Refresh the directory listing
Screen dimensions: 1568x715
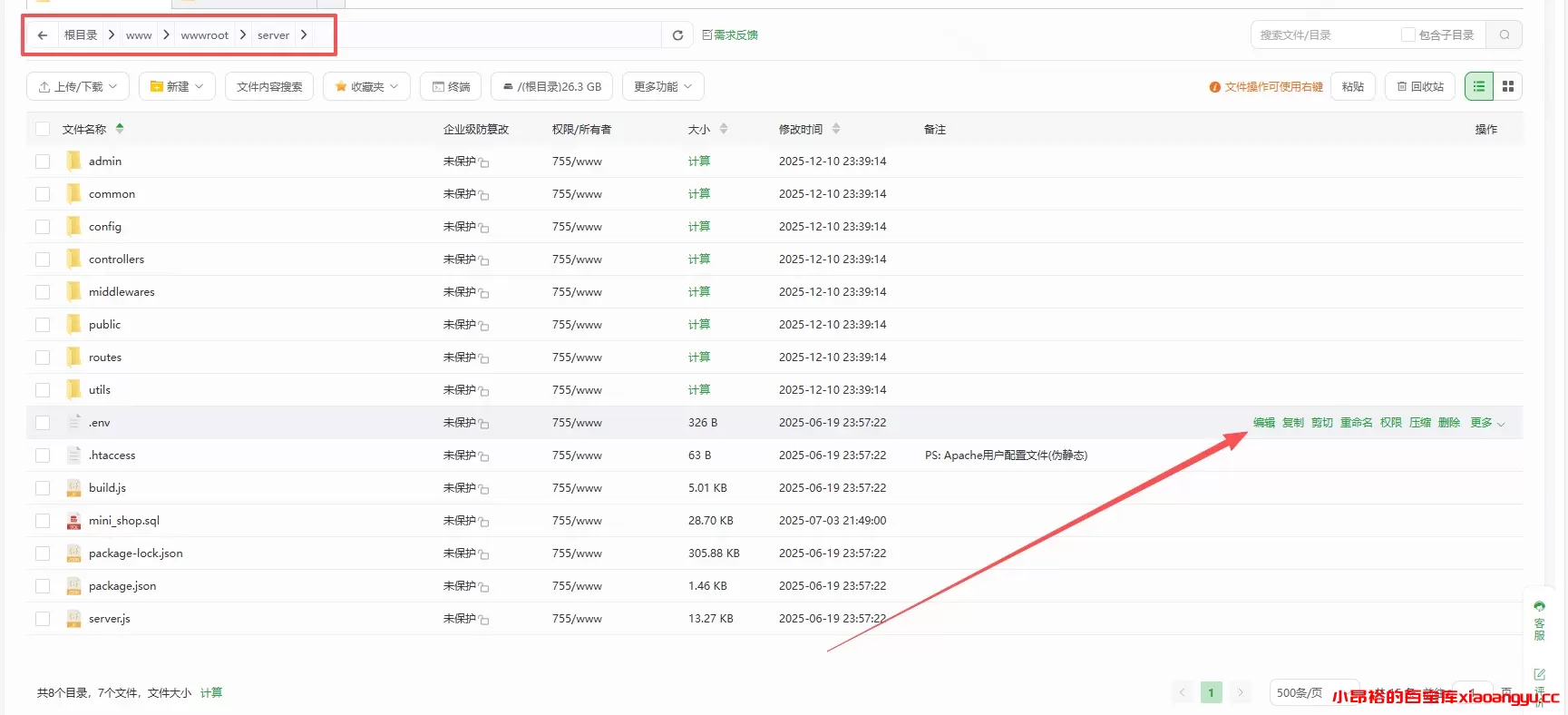coord(677,35)
